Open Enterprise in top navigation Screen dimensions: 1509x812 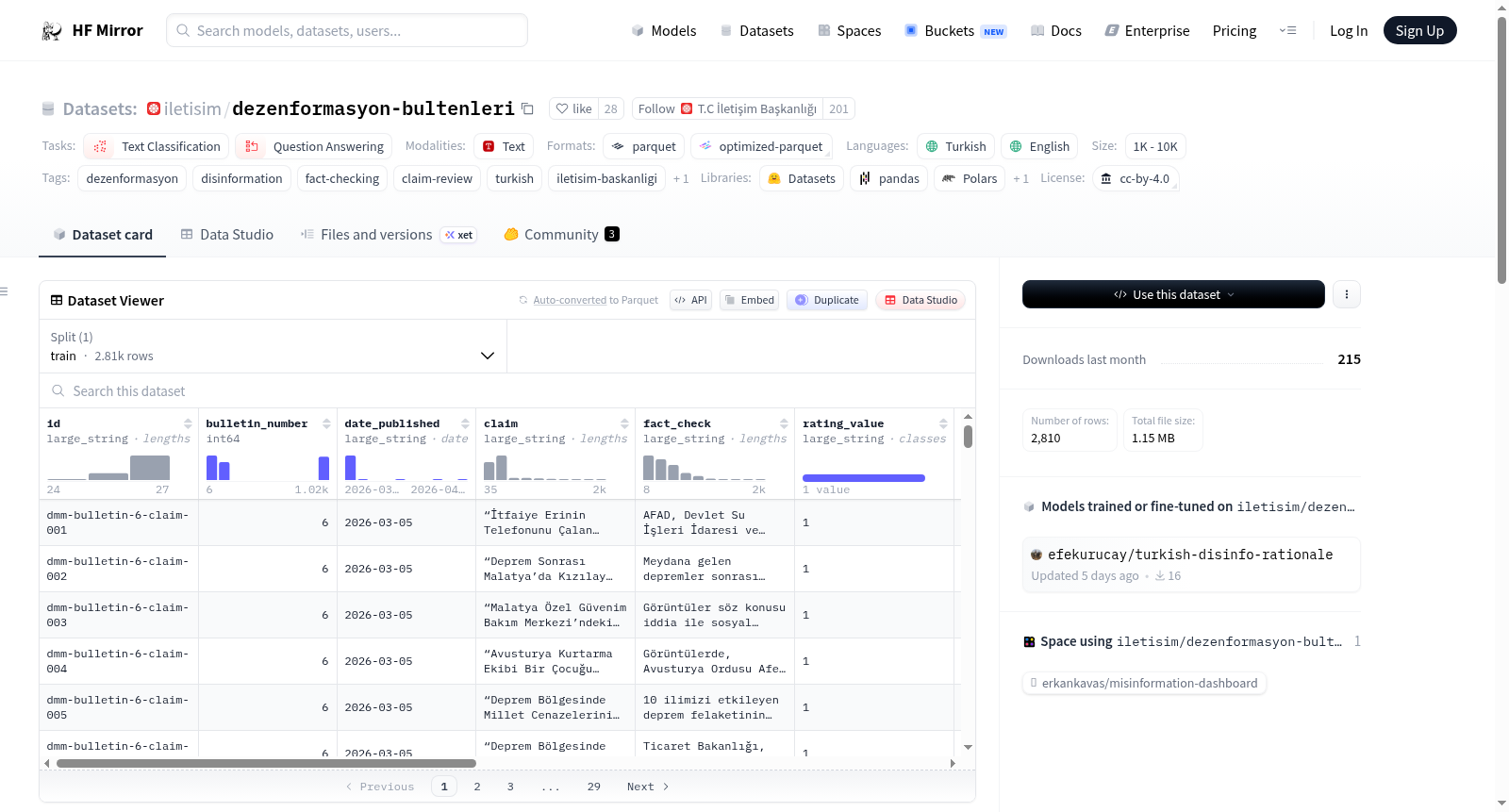tap(1148, 31)
